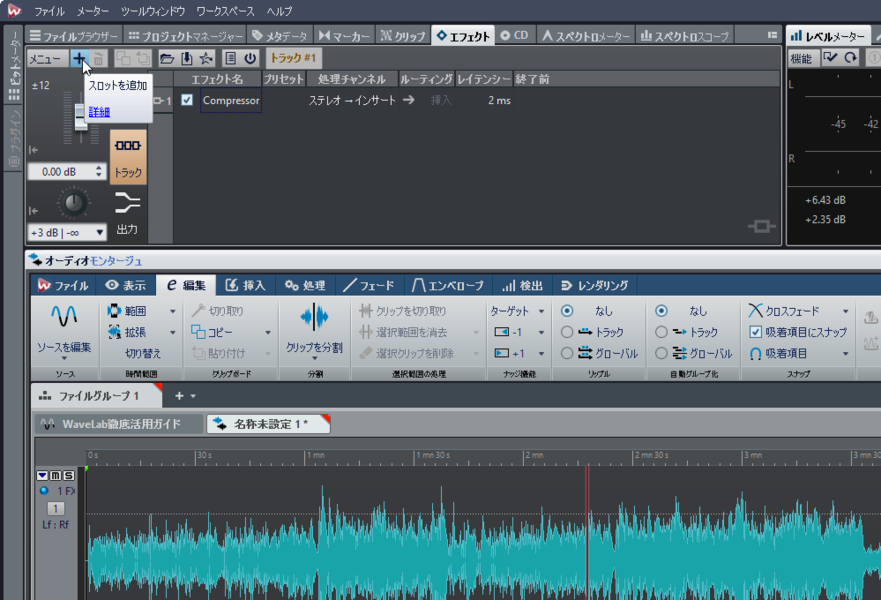The image size is (881, 600).
Task: Click the paste icon in the effect toolbar
Action: click(x=143, y=58)
